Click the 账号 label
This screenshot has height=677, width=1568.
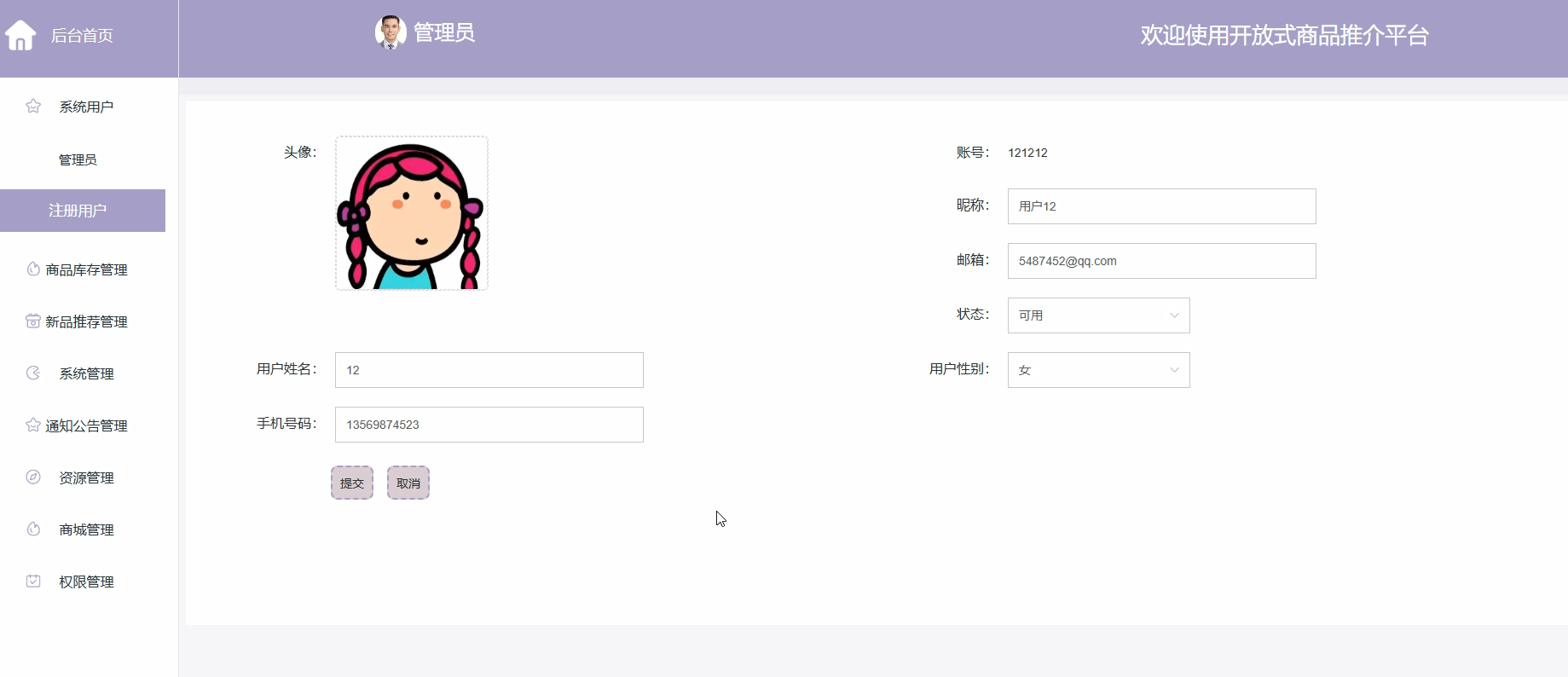click(973, 153)
